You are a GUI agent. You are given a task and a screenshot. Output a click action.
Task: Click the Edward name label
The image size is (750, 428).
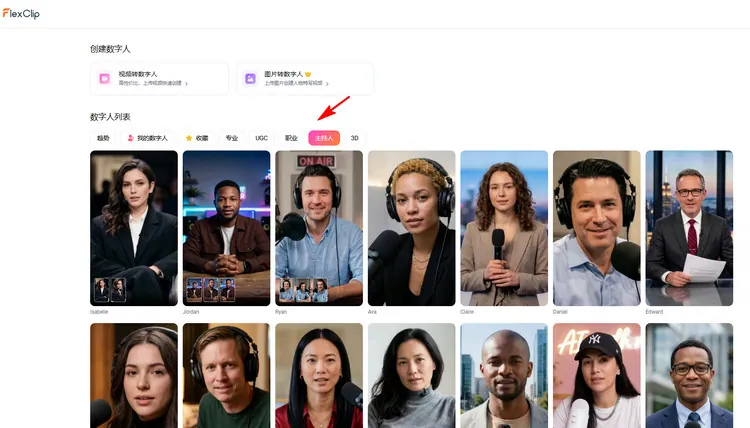654,312
